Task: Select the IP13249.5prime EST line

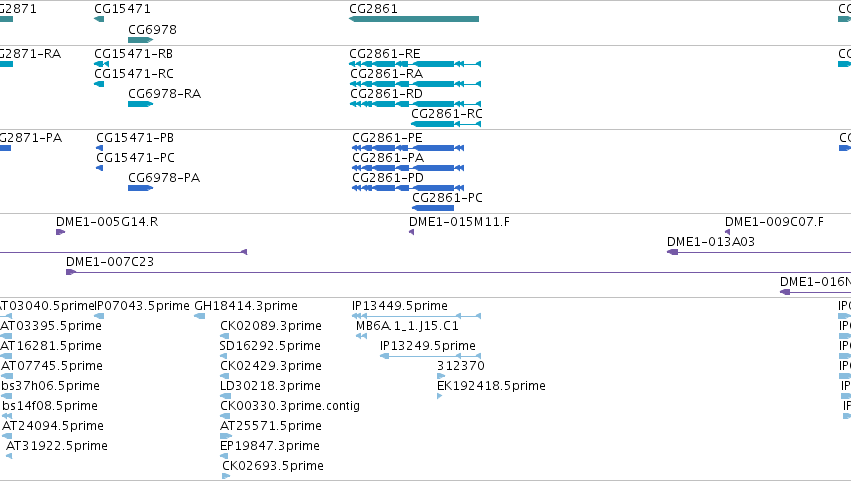Action: 430,356
